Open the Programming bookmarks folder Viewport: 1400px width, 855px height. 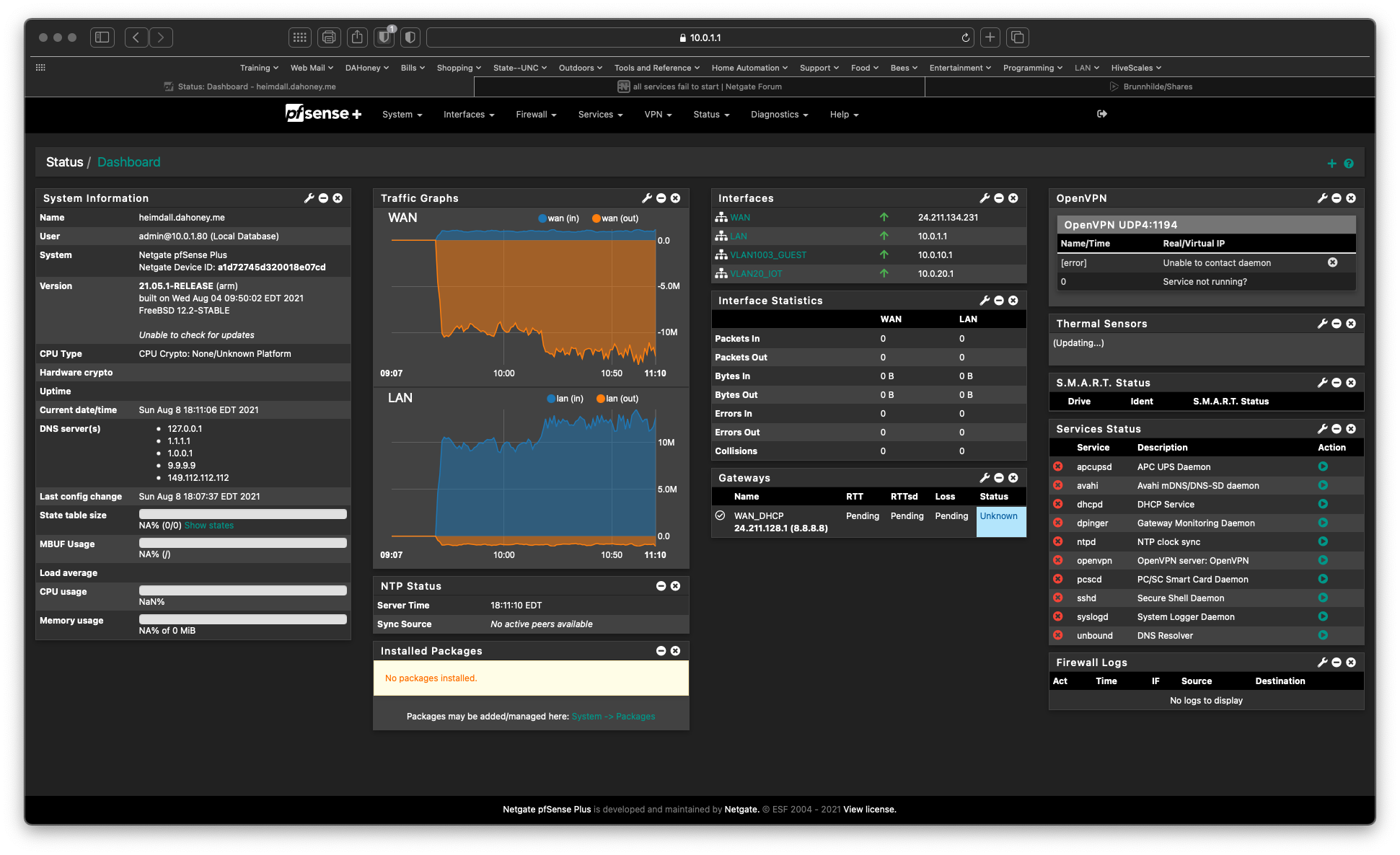1032,68
